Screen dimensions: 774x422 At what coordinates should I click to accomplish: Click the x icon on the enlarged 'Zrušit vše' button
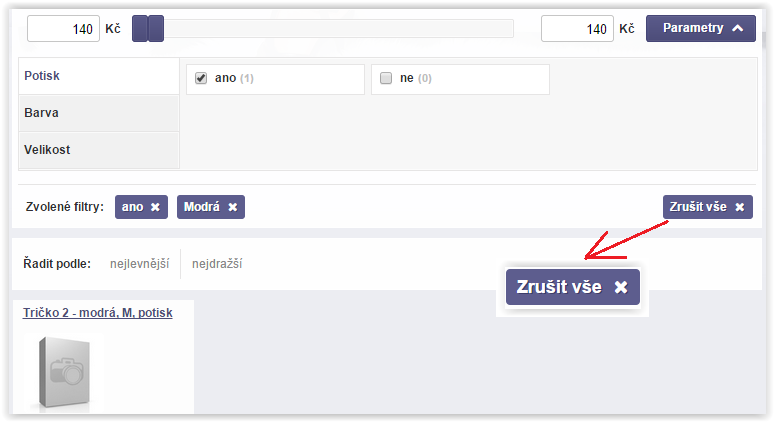click(621, 287)
